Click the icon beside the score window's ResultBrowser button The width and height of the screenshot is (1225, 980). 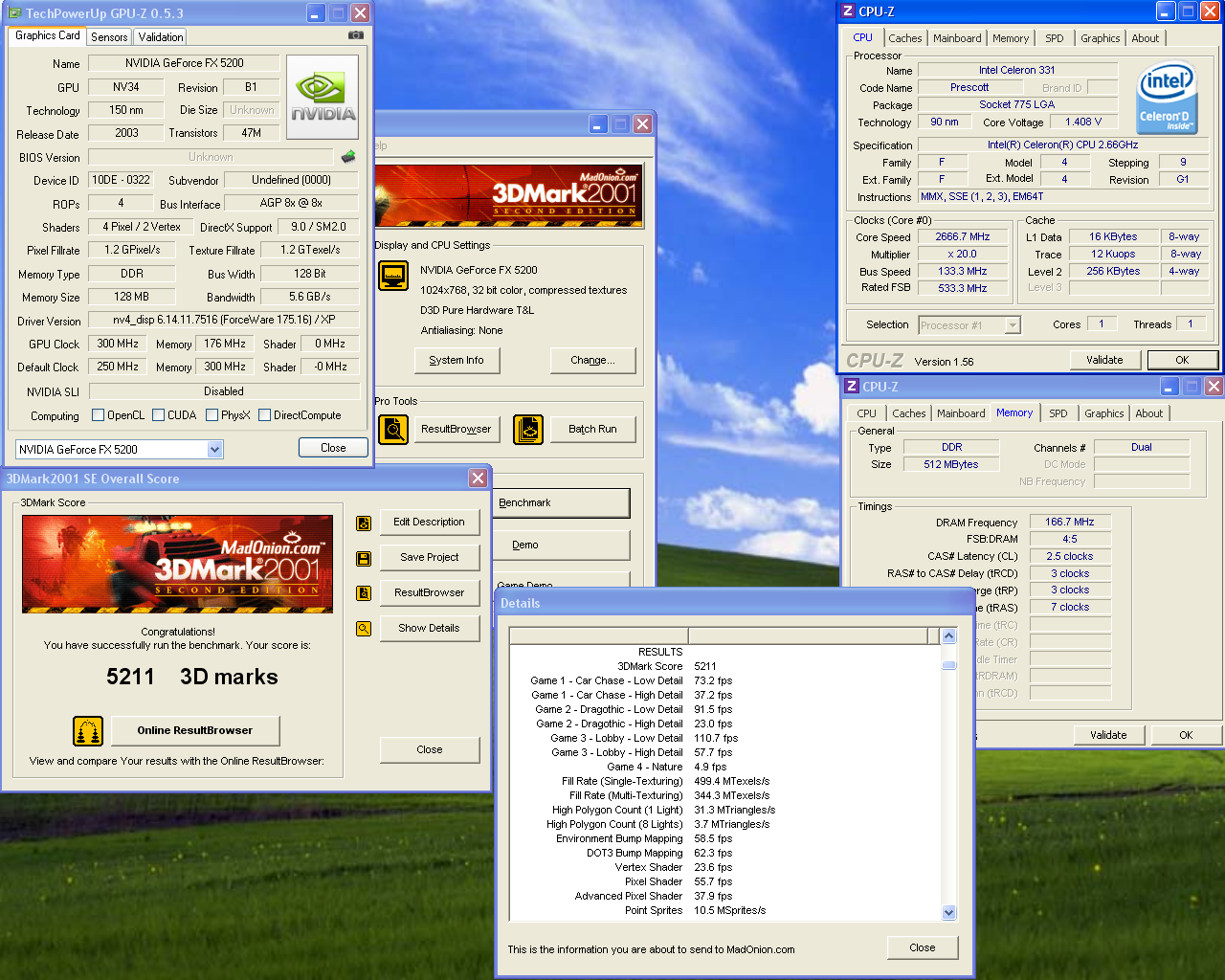click(364, 593)
